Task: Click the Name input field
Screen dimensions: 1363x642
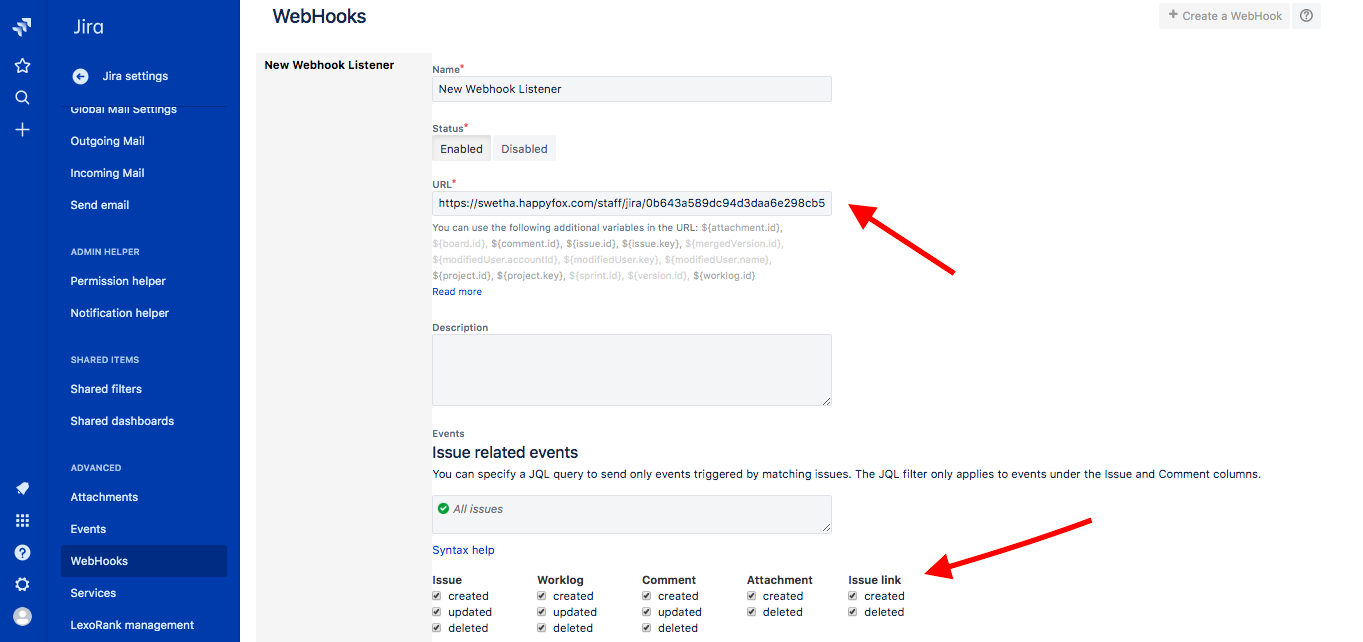Action: [632, 89]
